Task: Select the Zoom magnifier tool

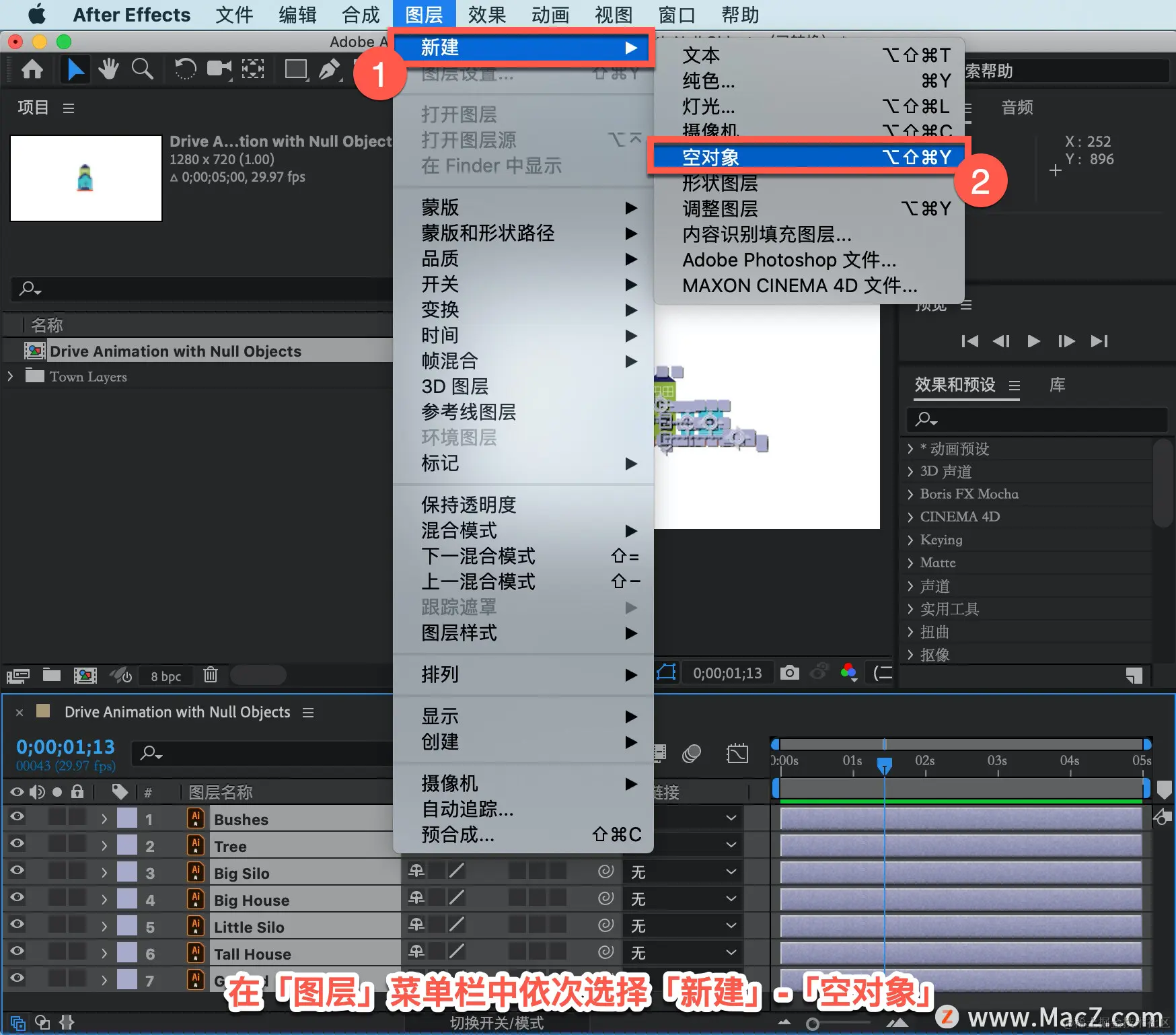Action: coord(142,69)
